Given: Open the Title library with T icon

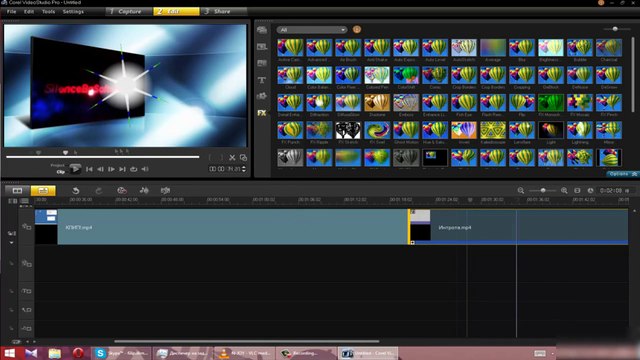Looking at the screenshot, I should click(262, 80).
